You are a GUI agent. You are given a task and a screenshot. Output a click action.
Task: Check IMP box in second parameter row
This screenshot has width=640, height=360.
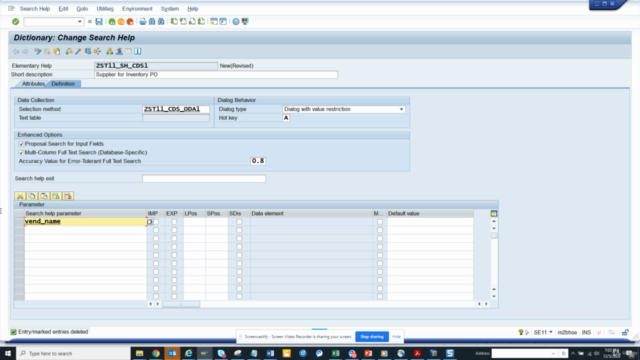[x=156, y=230]
